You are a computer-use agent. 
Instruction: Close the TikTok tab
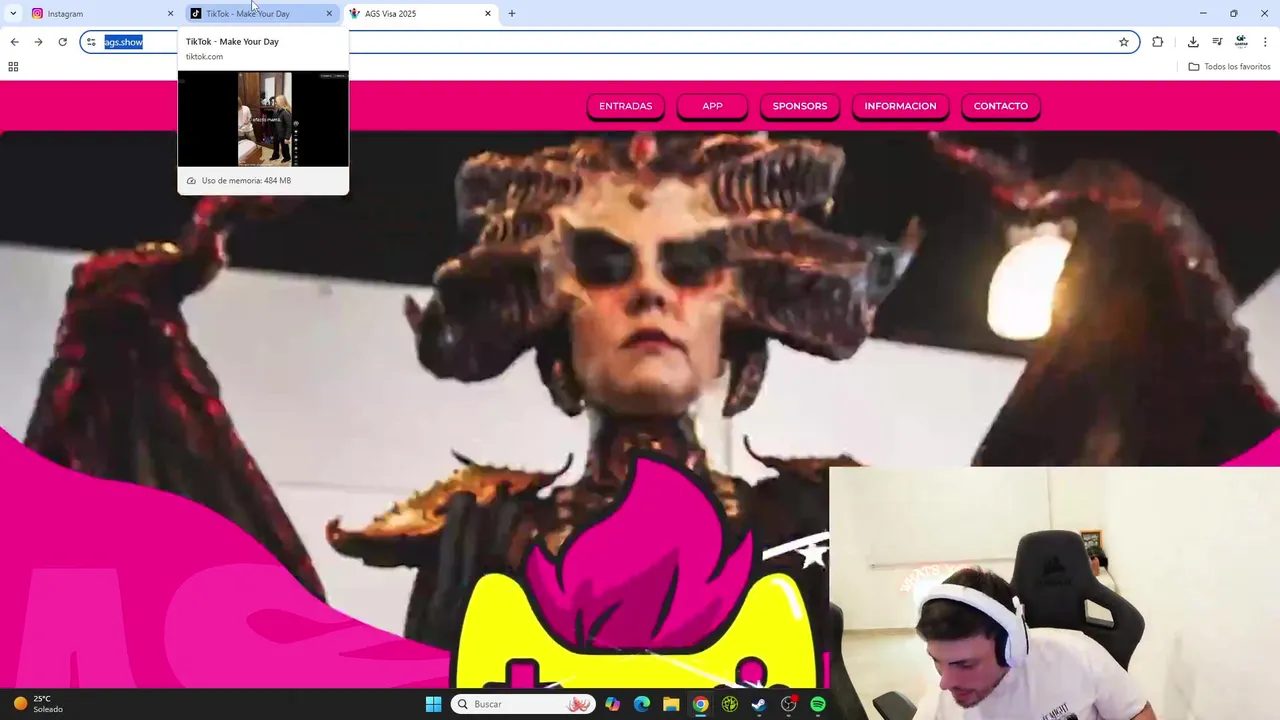point(329,13)
